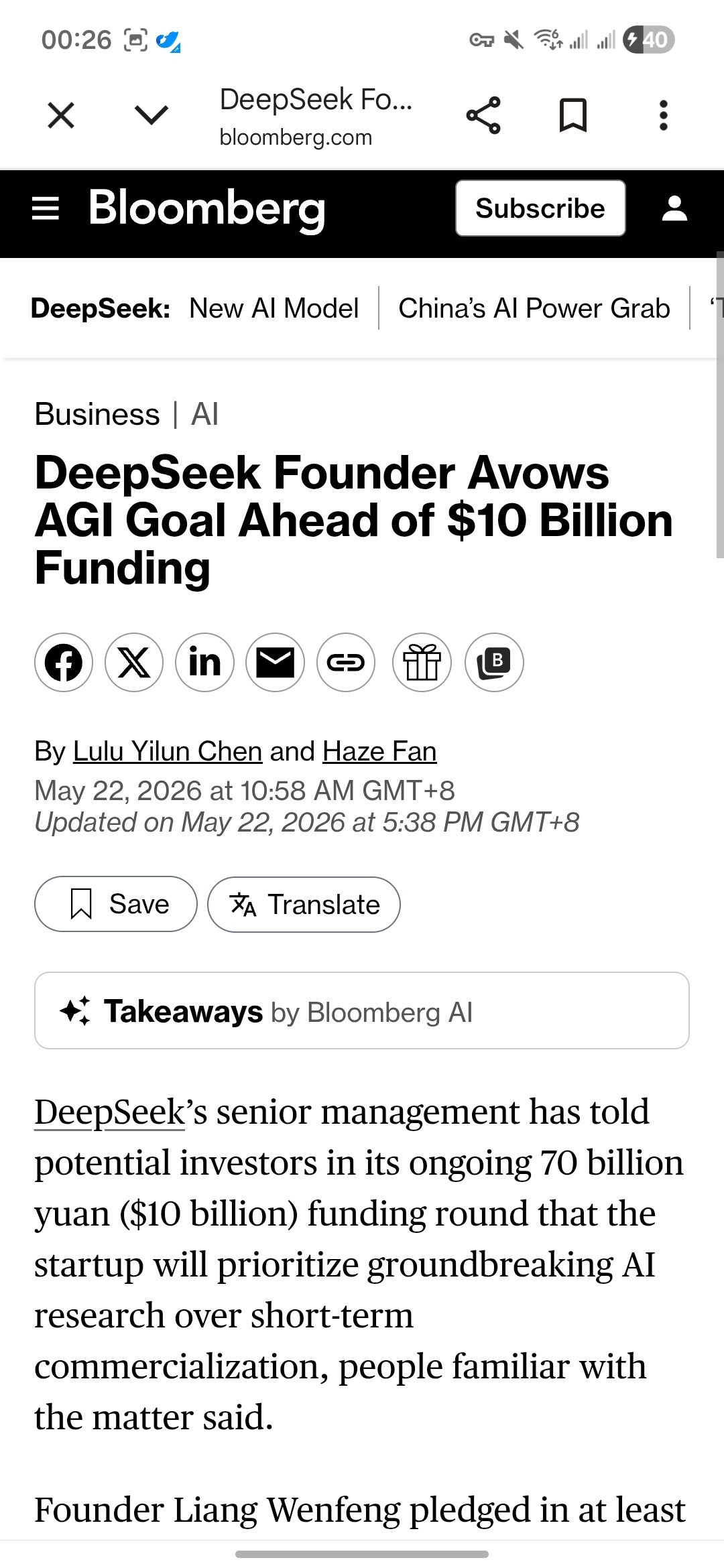Open Lulu Yilun Chen author link
Screen dimensions: 724x1568
(x=168, y=751)
